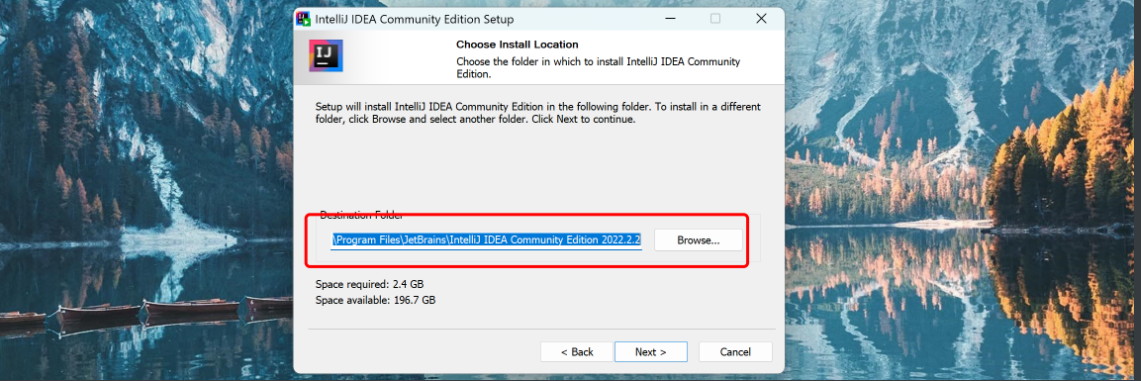
Task: Click the setup instructions paragraph
Action: pyautogui.click(x=538, y=113)
